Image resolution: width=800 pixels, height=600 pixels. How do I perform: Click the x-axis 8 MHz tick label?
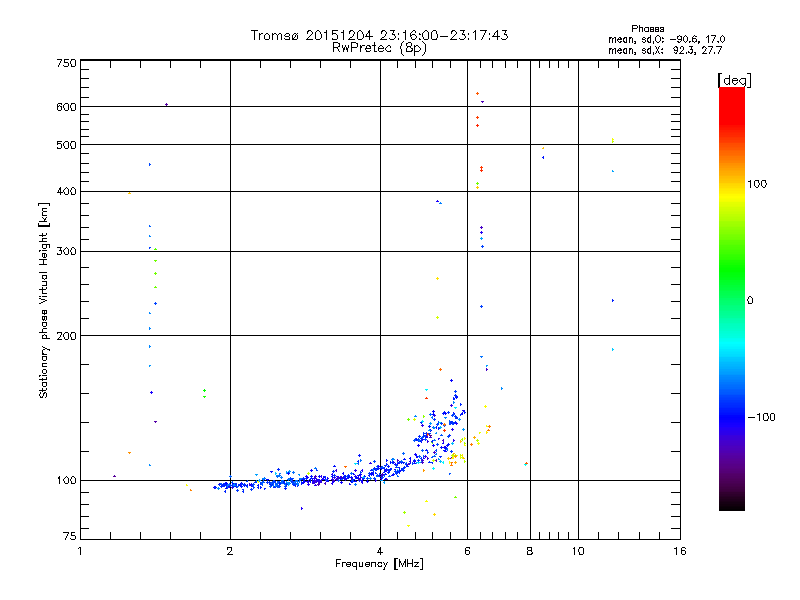point(530,551)
